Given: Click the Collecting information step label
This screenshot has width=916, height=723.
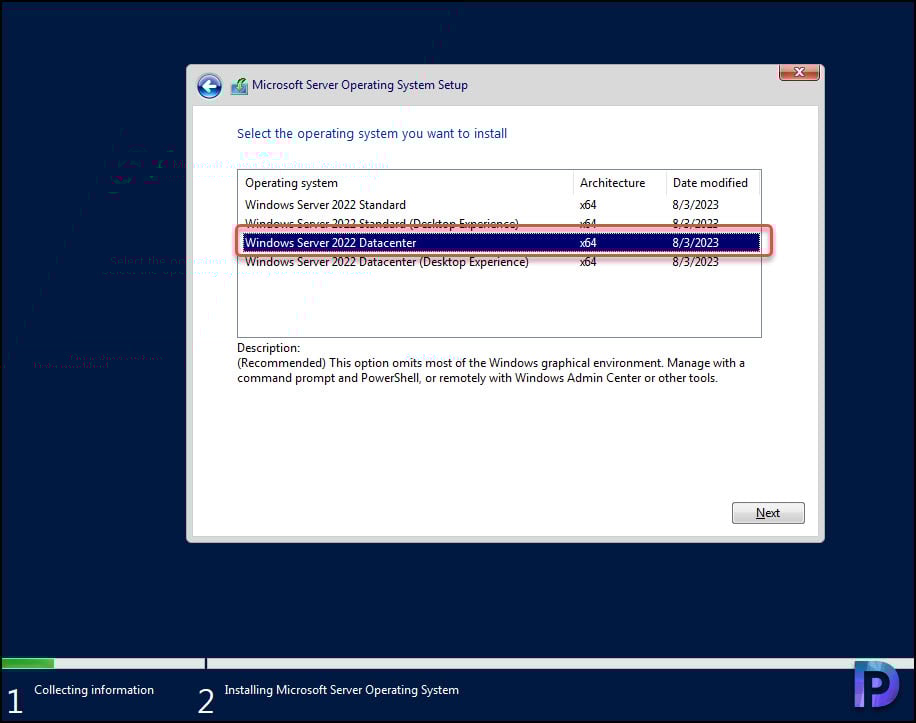Looking at the screenshot, I should point(94,690).
